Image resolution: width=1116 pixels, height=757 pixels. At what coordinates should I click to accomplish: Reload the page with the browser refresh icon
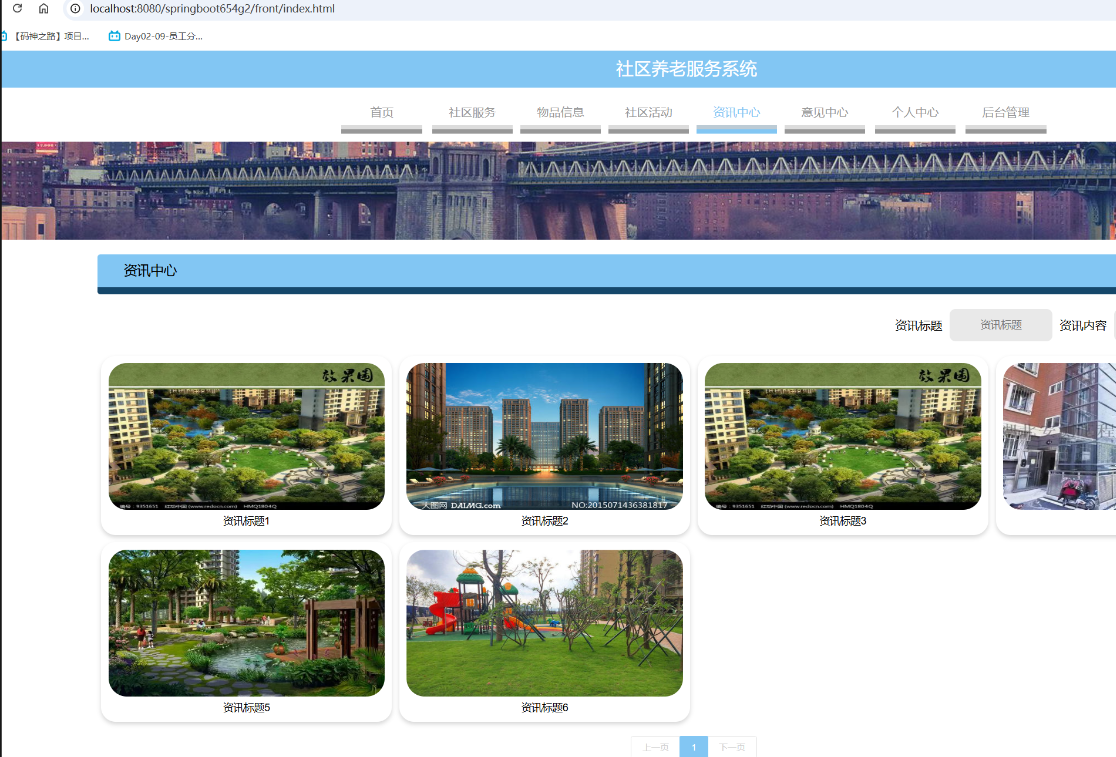(x=18, y=9)
